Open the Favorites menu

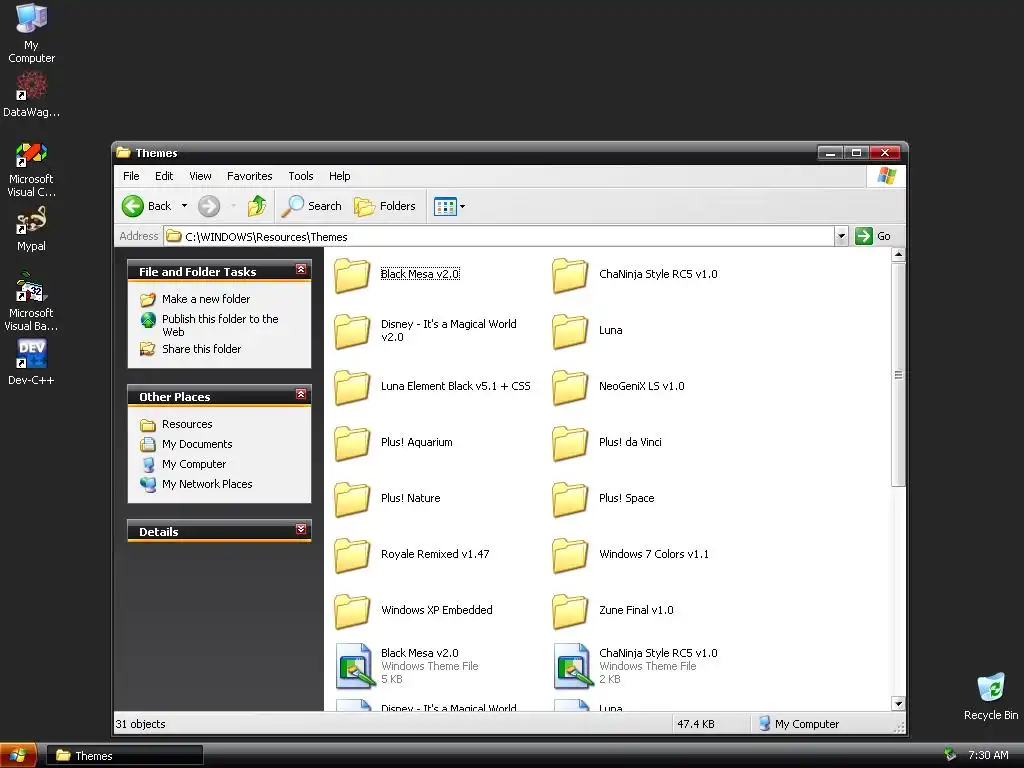(249, 176)
